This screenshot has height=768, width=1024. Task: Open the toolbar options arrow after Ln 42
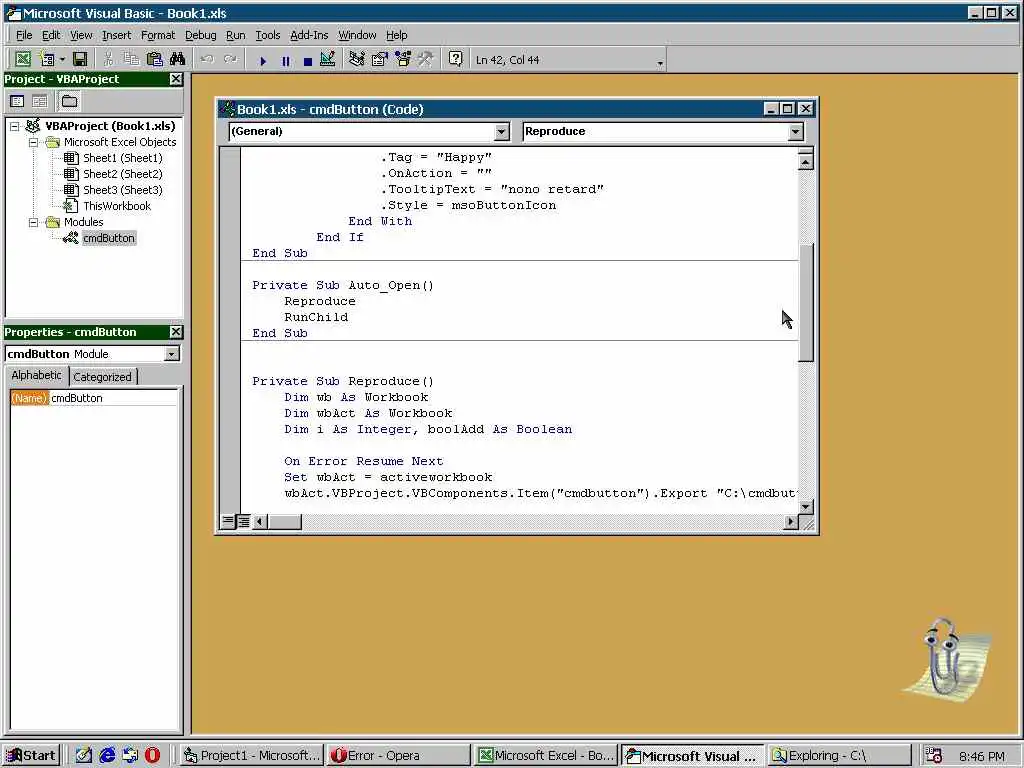(x=660, y=63)
